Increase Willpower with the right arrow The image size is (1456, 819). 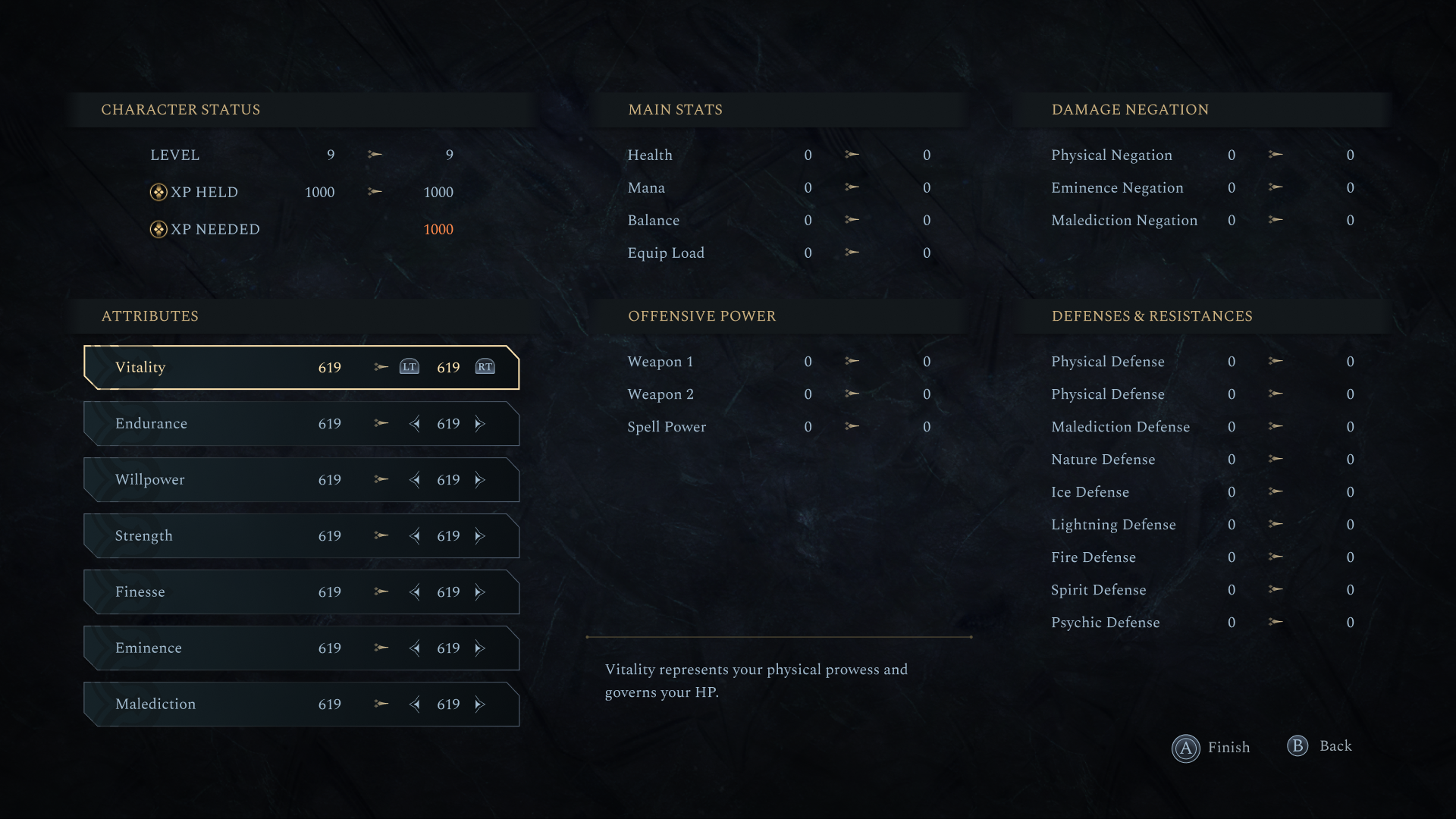[x=479, y=480]
